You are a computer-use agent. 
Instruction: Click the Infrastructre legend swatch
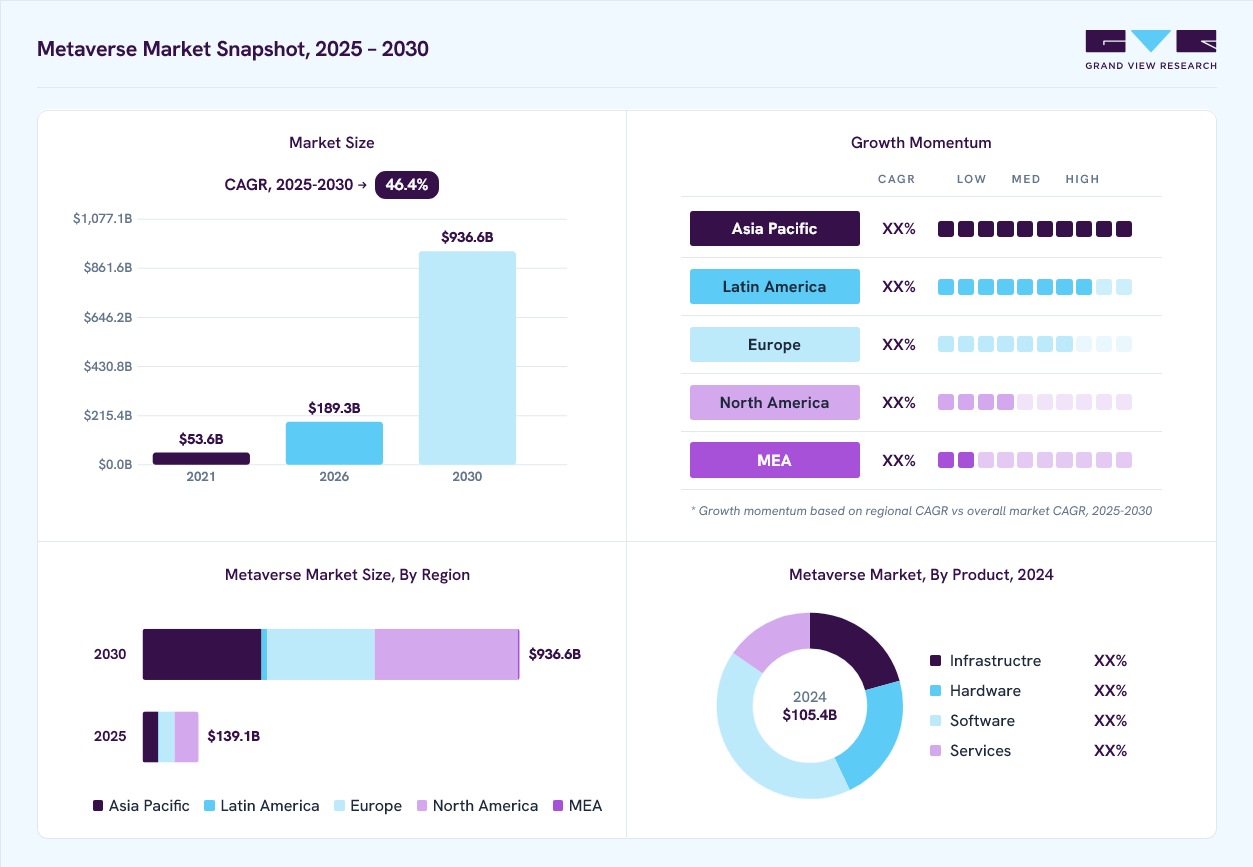click(x=935, y=661)
